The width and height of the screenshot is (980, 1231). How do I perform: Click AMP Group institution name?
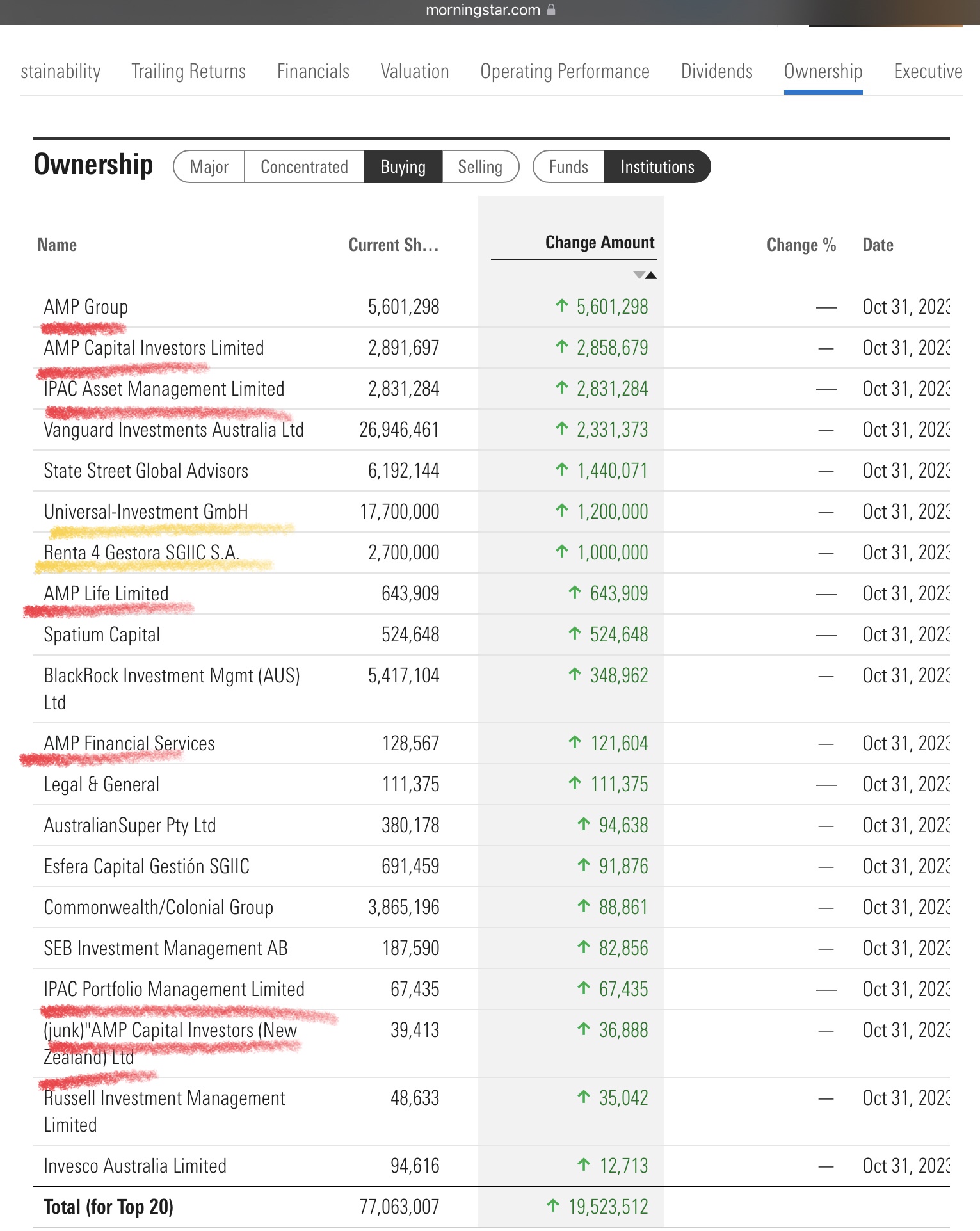[x=86, y=307]
